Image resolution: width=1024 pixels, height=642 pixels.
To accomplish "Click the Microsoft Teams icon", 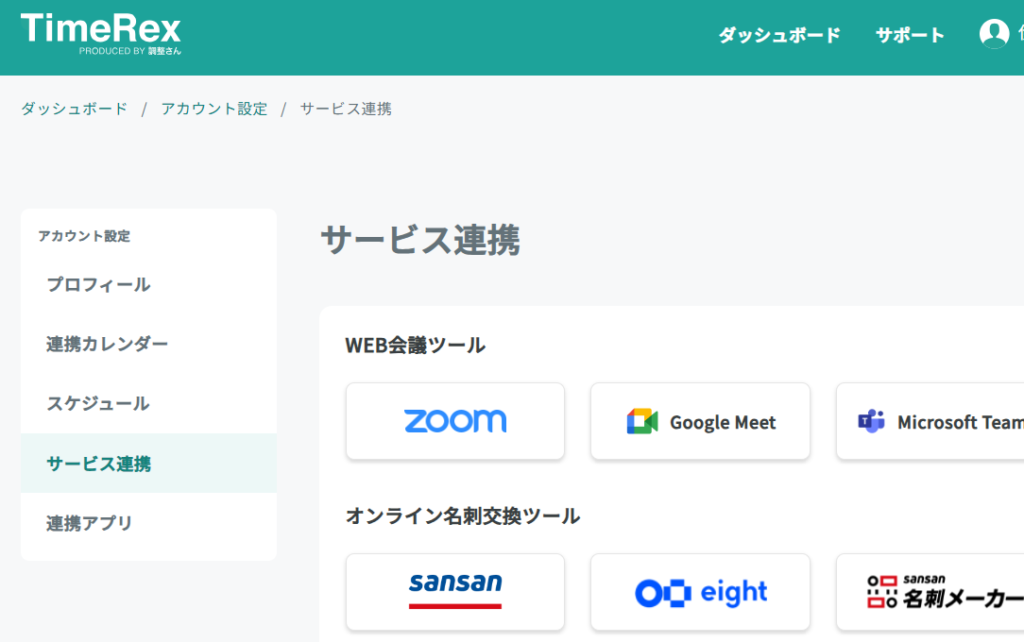I will coord(871,421).
